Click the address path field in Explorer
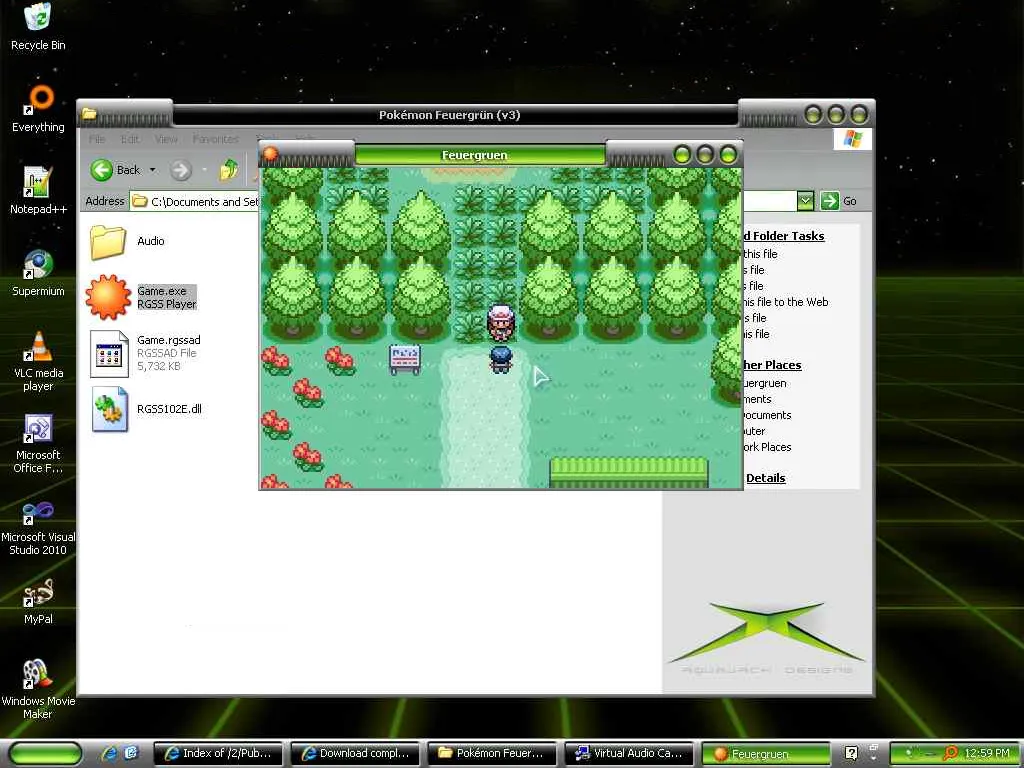Viewport: 1024px width, 768px height. [195, 201]
